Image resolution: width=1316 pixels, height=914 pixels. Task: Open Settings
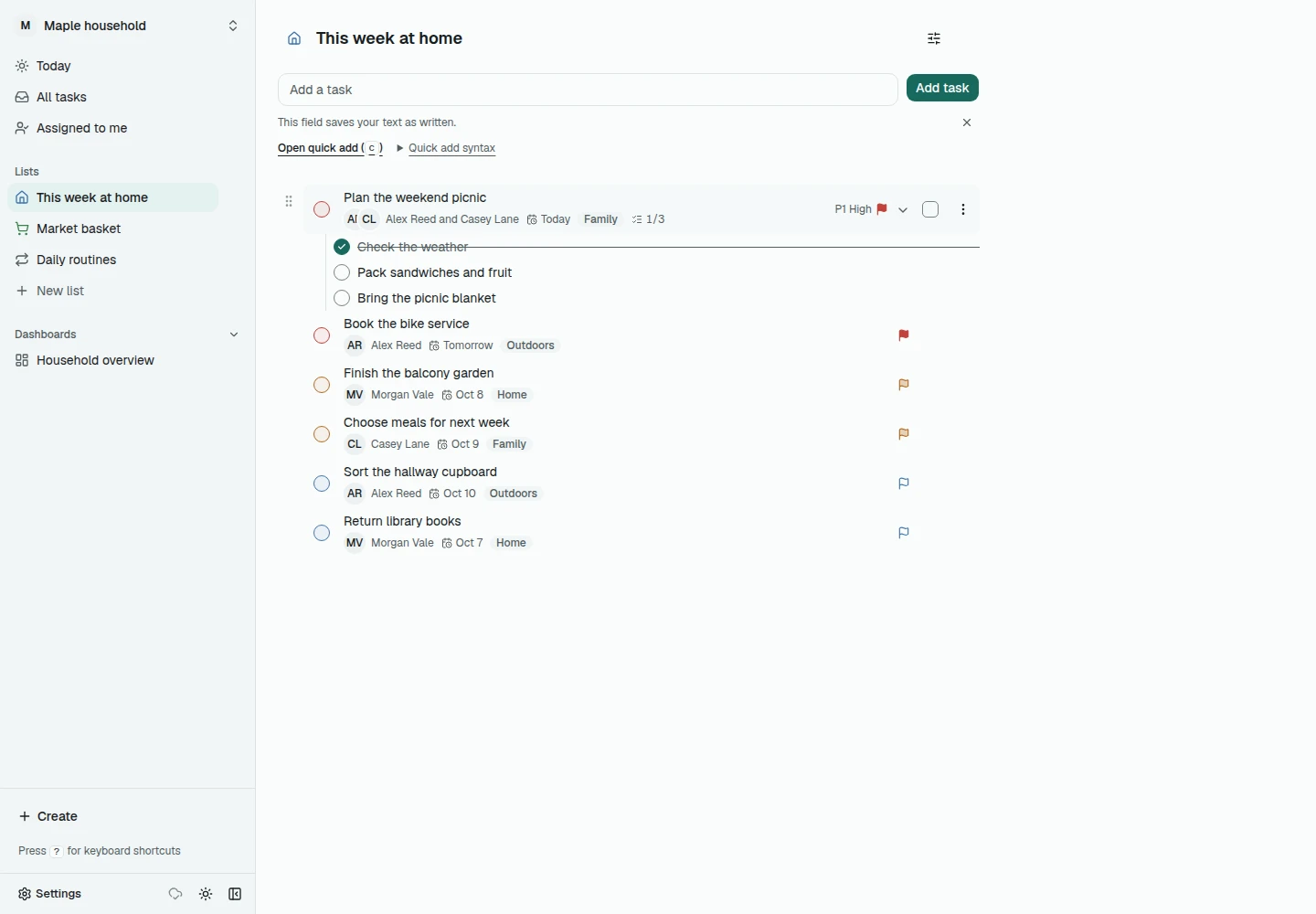tap(50, 894)
